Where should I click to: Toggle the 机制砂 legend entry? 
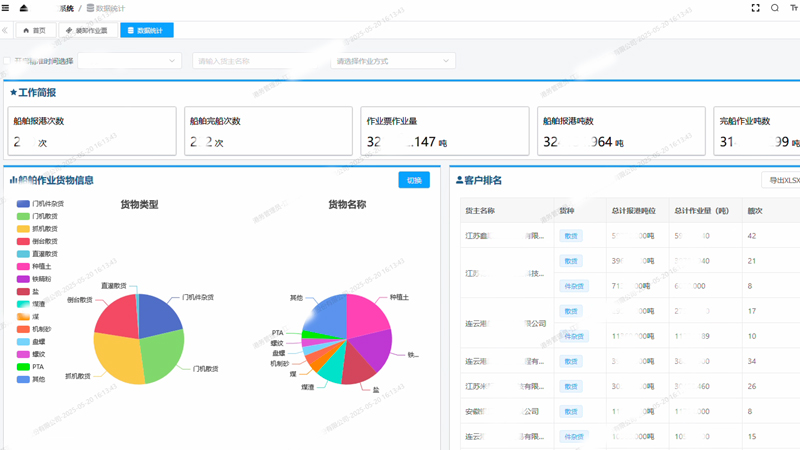(x=34, y=329)
